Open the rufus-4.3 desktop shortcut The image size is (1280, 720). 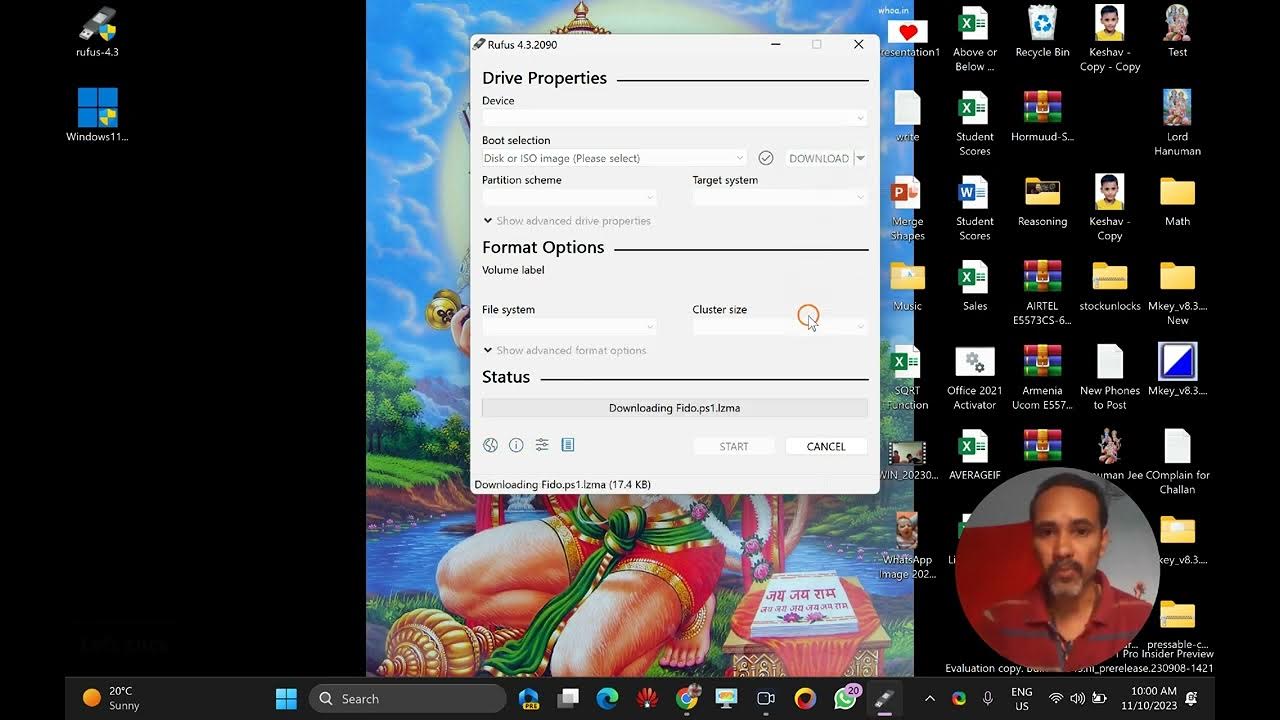pyautogui.click(x=97, y=32)
